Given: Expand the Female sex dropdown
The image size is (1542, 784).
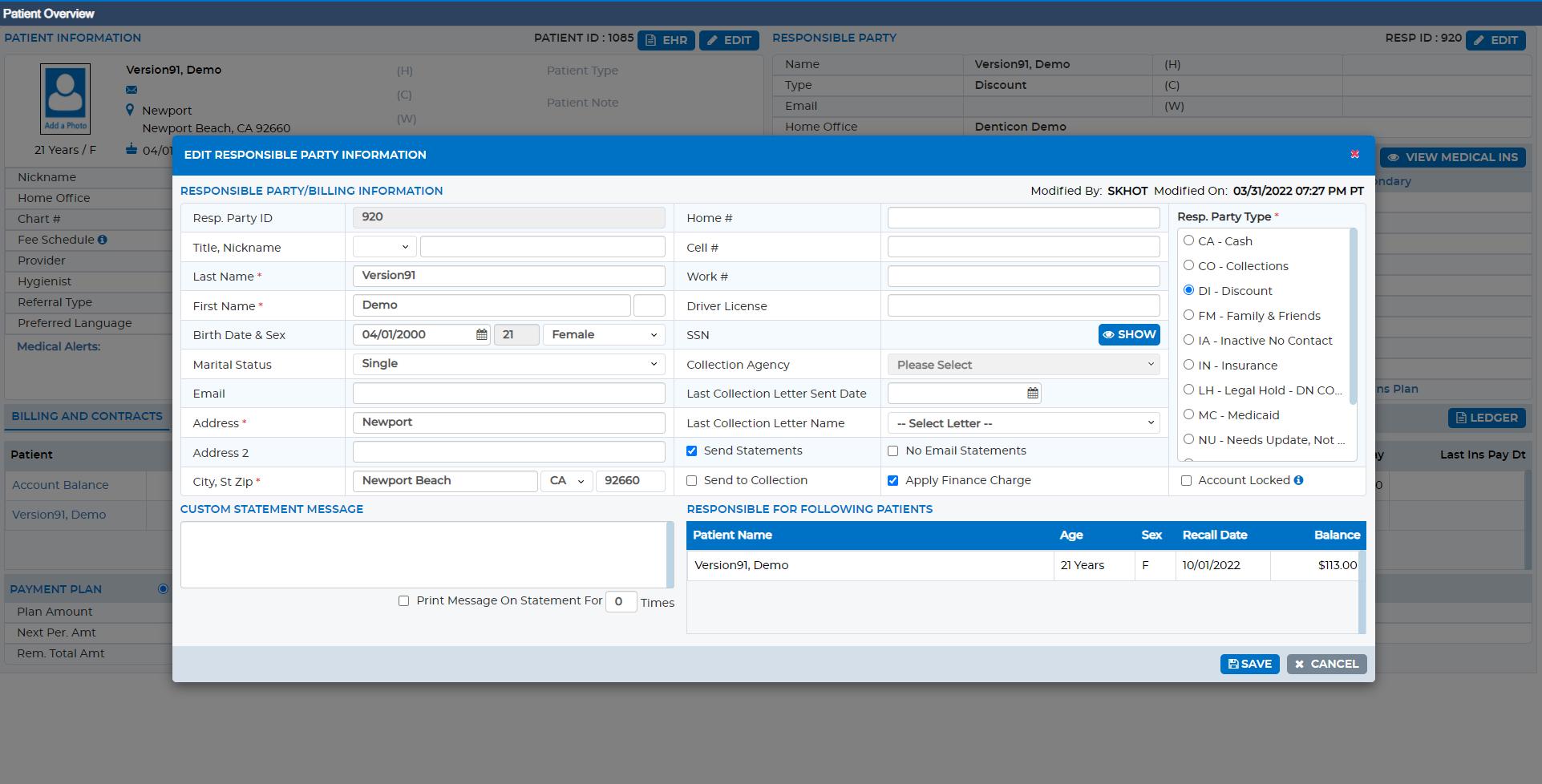Looking at the screenshot, I should [x=604, y=335].
